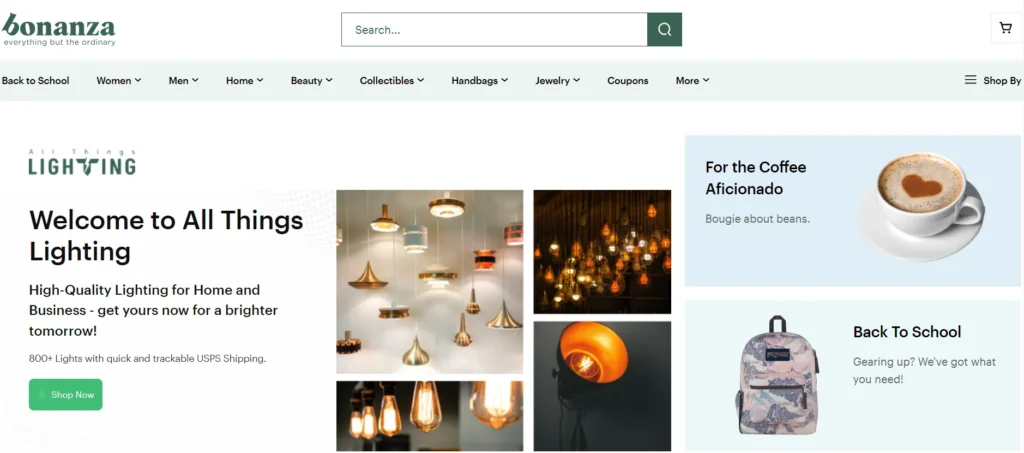Click the All Things Lighting logo

(82, 162)
